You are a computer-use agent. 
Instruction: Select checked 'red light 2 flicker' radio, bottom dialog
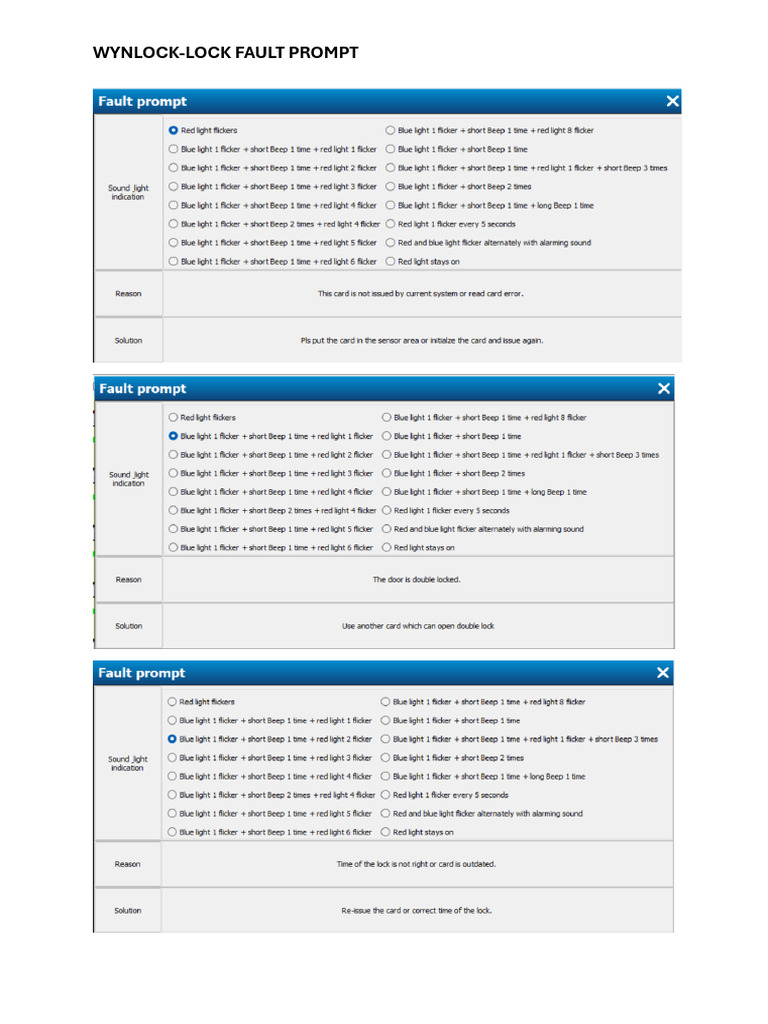[172, 739]
